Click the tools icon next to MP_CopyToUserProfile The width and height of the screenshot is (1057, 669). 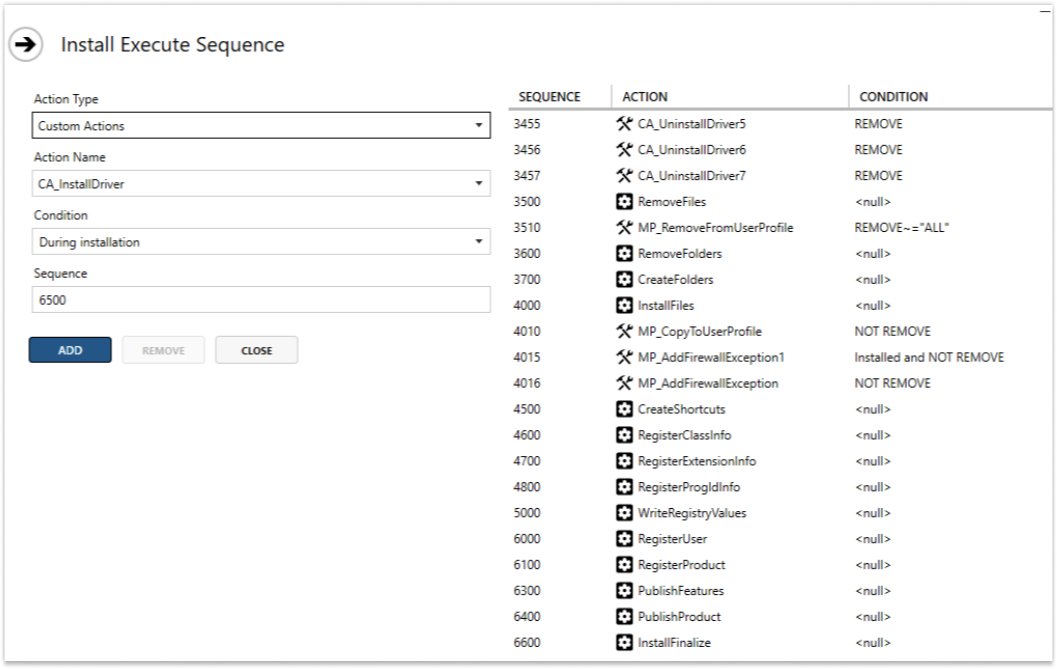(624, 331)
